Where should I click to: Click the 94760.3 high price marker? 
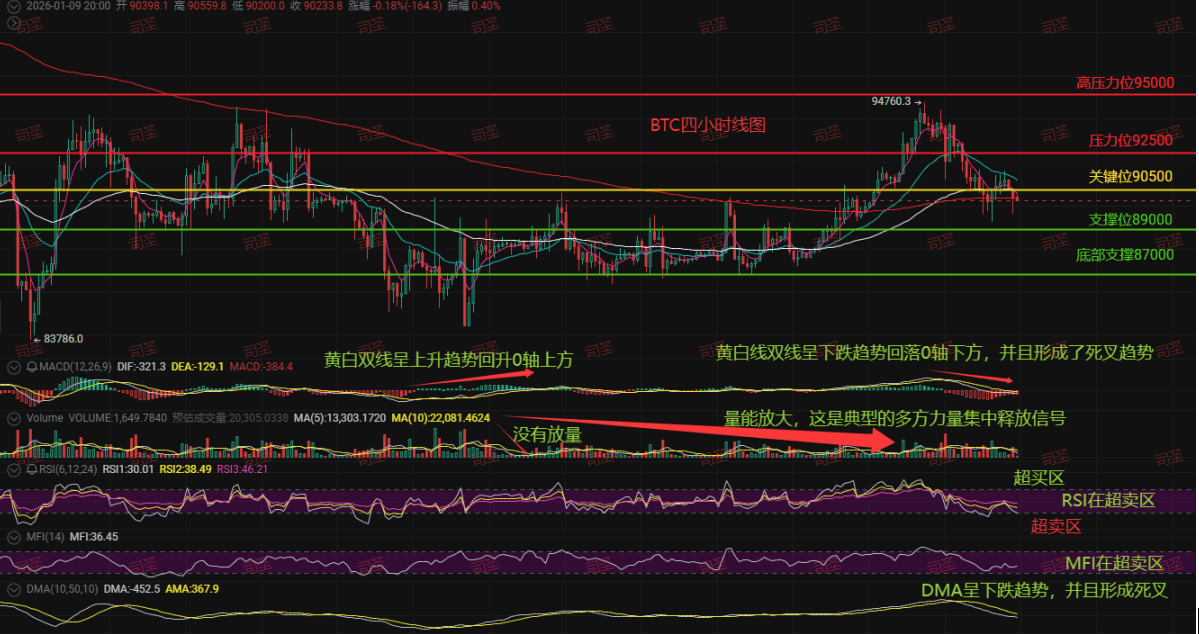[x=892, y=101]
